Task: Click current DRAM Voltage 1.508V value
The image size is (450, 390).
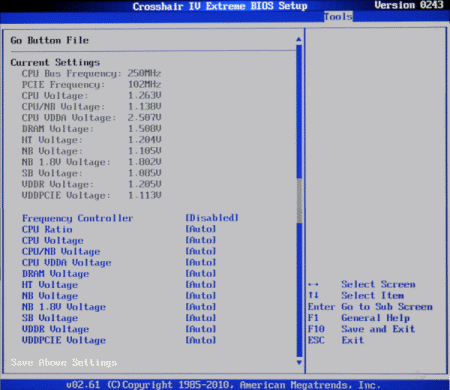Action: pos(144,128)
